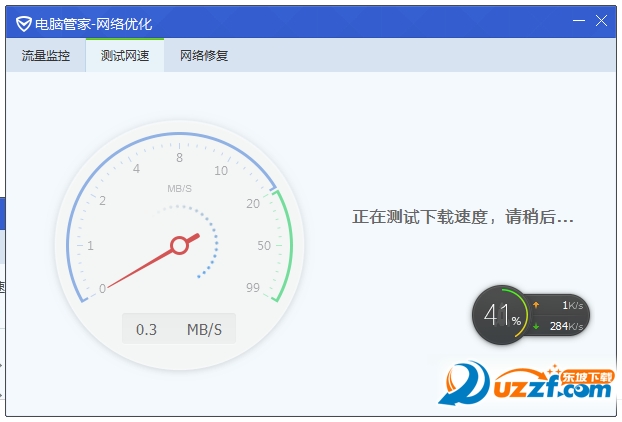
Task: Click the orange upload arrow icon
Action: pos(536,305)
